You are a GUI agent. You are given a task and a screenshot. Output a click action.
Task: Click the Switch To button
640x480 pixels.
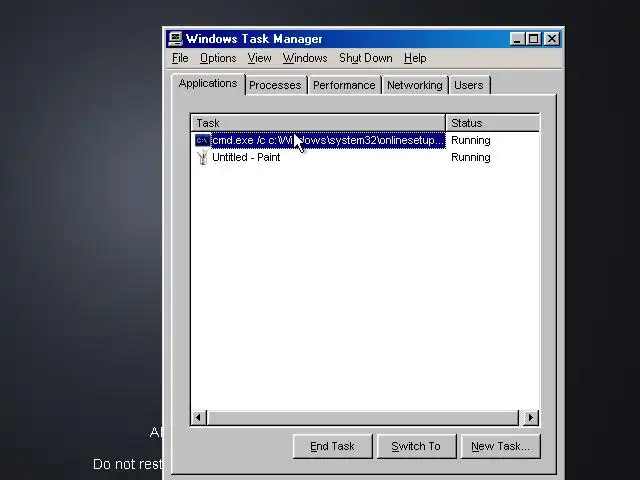[x=416, y=447]
